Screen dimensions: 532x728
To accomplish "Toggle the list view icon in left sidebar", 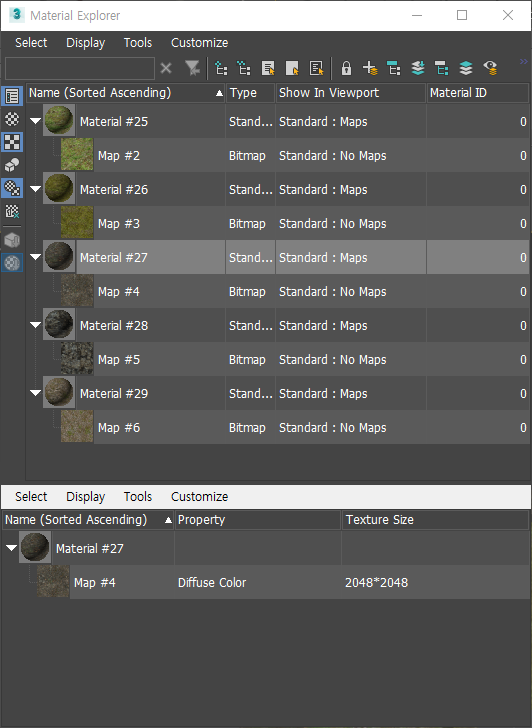I will [x=12, y=96].
